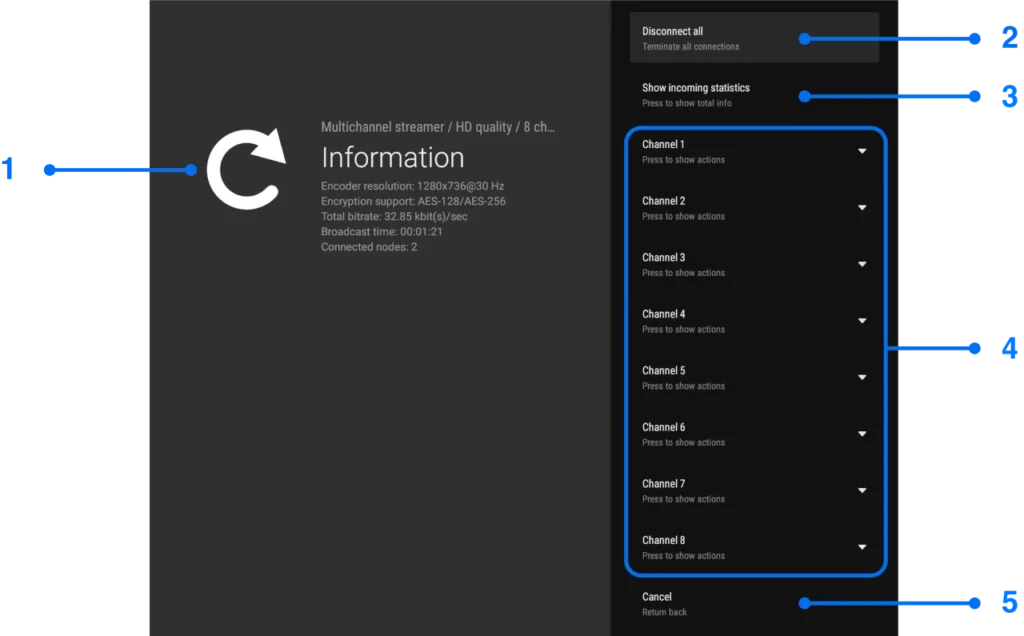Click the Multichannel streamer title text
Image resolution: width=1024 pixels, height=636 pixels.
click(437, 127)
